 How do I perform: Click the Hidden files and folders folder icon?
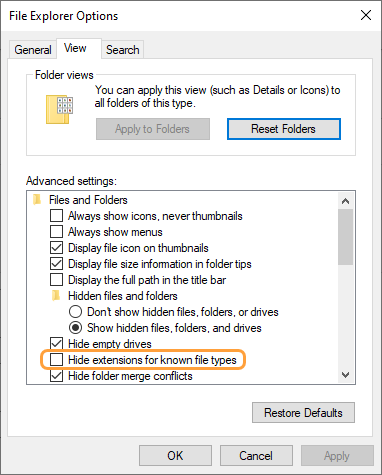tap(56, 296)
